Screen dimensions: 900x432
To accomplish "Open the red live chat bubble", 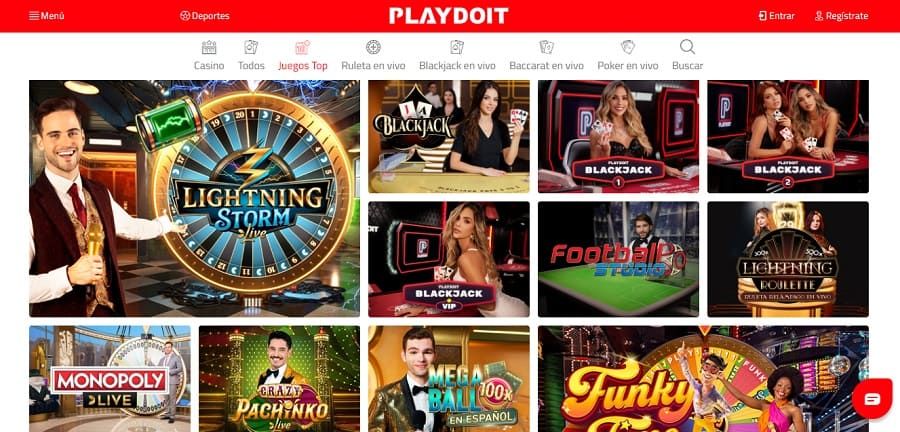I will [x=872, y=399].
